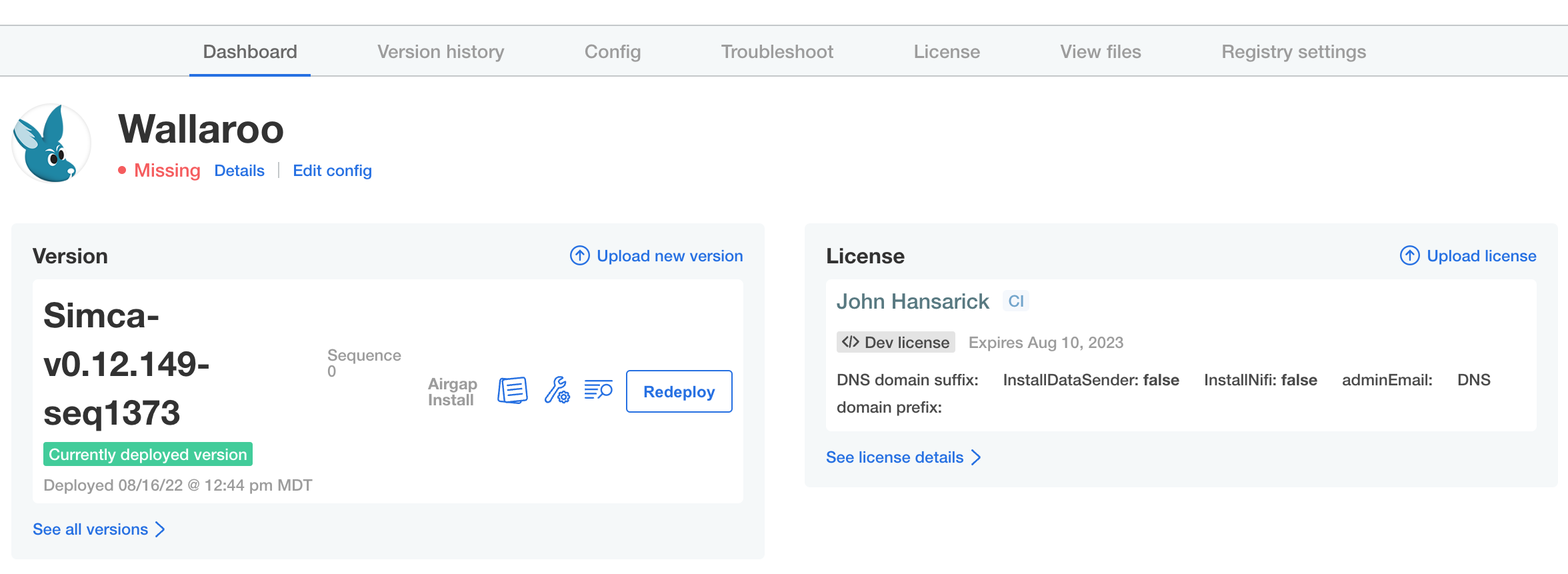This screenshot has width=1568, height=574.
Task: Click the InstallDataSender: false entitlement
Action: point(1091,380)
